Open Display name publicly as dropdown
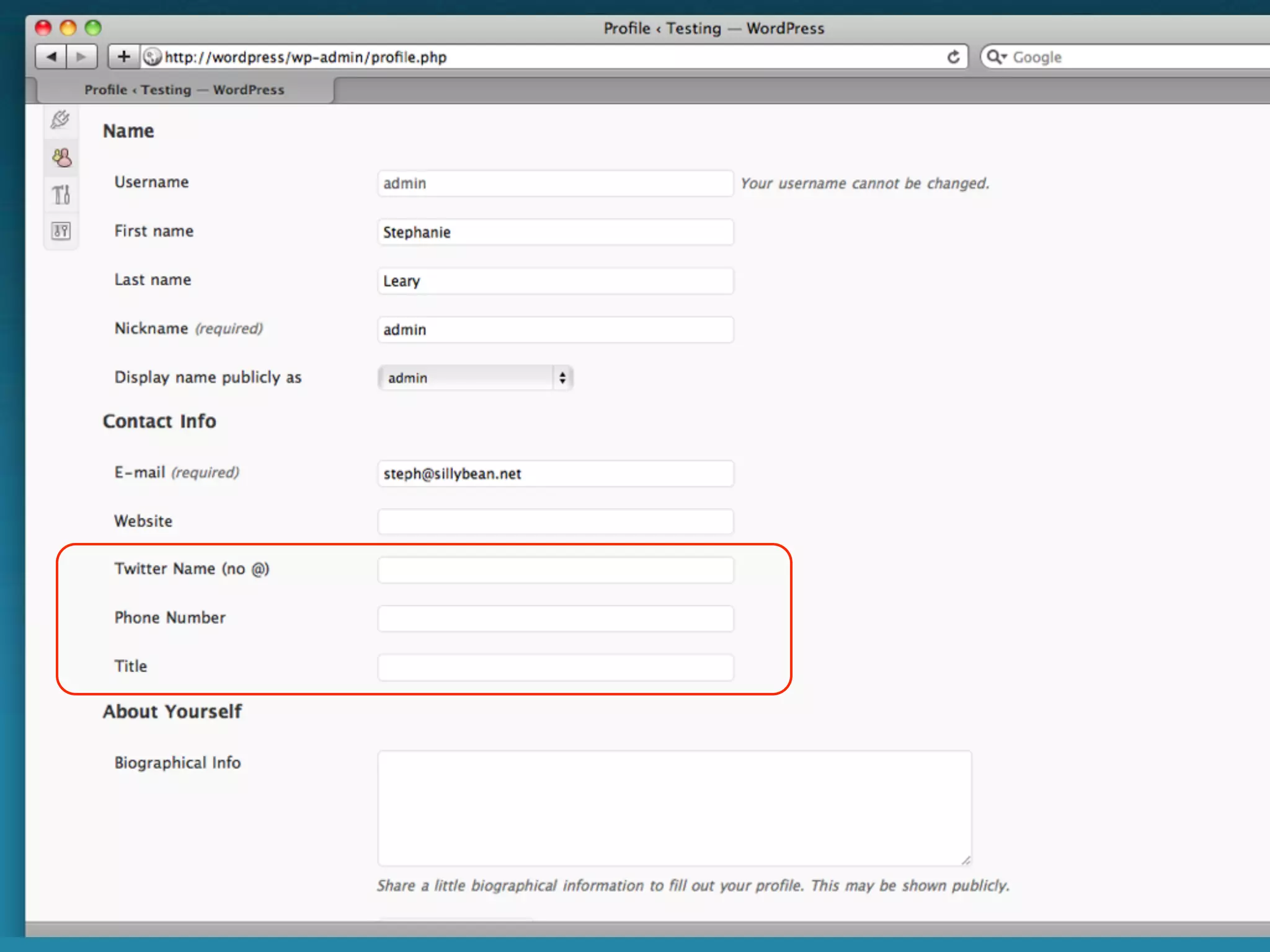The width and height of the screenshot is (1270, 952). click(475, 377)
